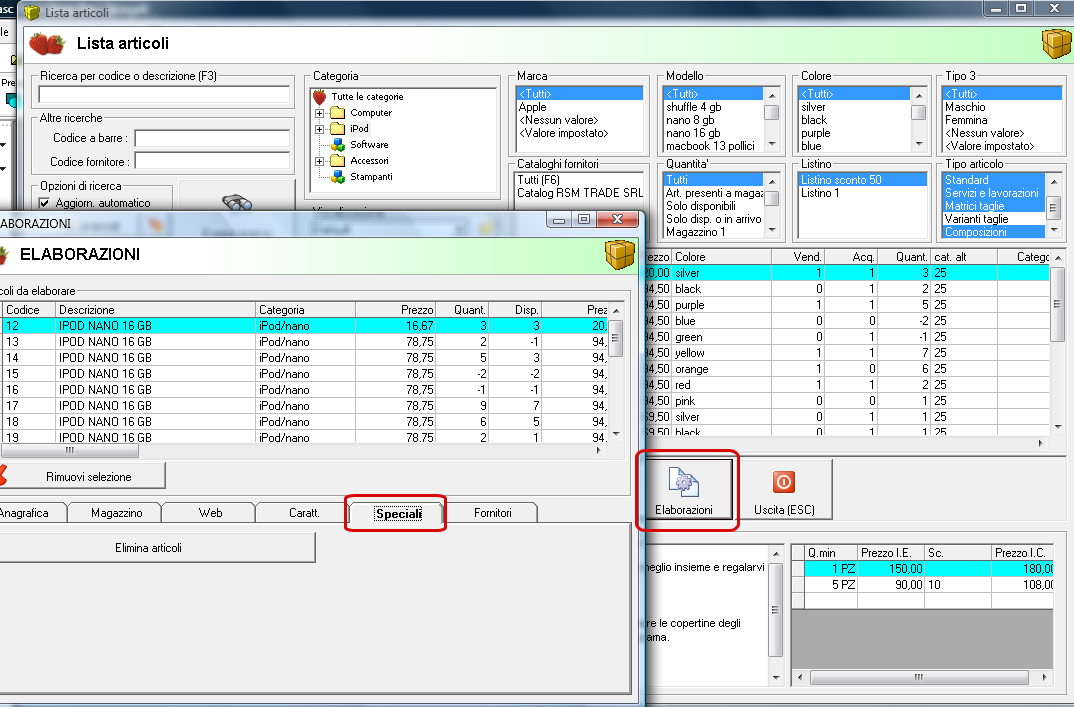The image size is (1074, 707).
Task: Select the Tutte le categorie strawberry icon
Action: click(x=319, y=97)
